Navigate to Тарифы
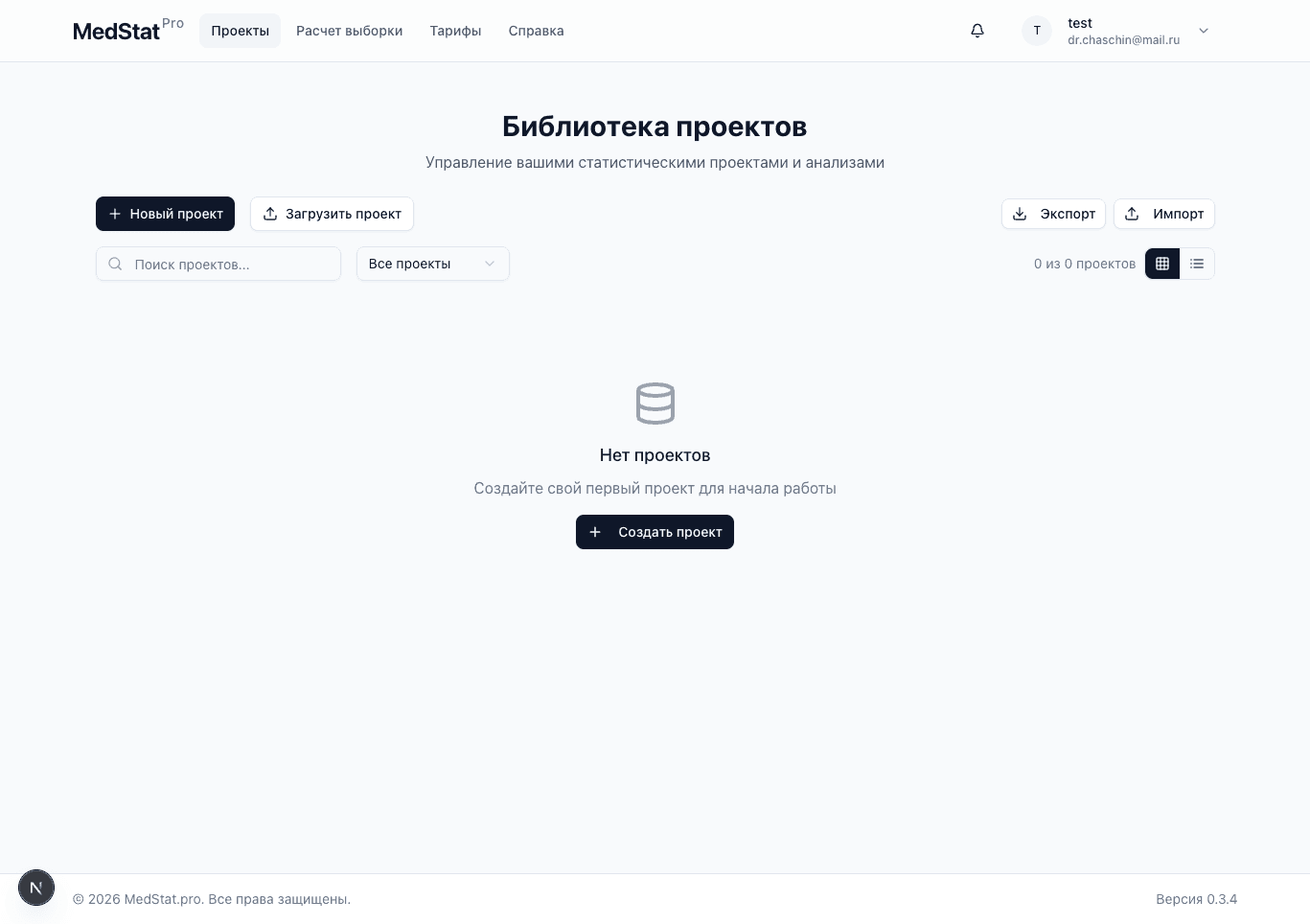Image resolution: width=1310 pixels, height=924 pixels. (455, 31)
